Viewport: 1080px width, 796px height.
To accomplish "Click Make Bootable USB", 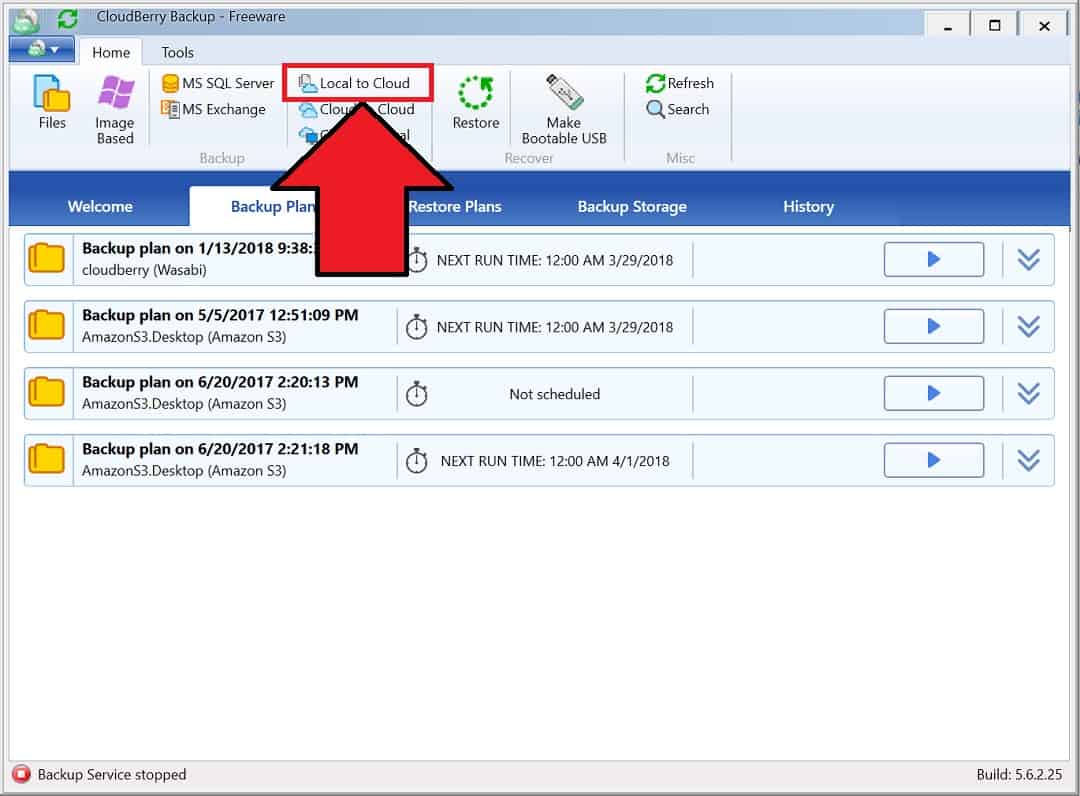I will [x=564, y=109].
